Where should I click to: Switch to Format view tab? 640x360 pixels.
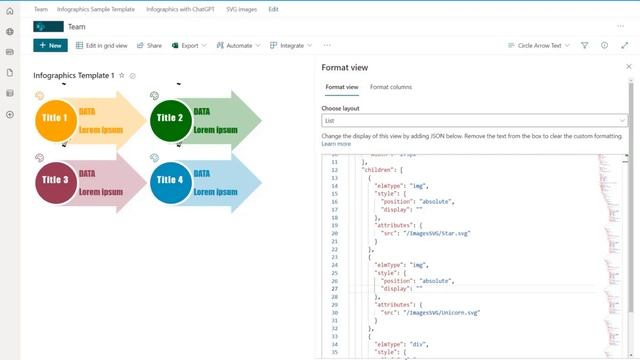tap(342, 87)
